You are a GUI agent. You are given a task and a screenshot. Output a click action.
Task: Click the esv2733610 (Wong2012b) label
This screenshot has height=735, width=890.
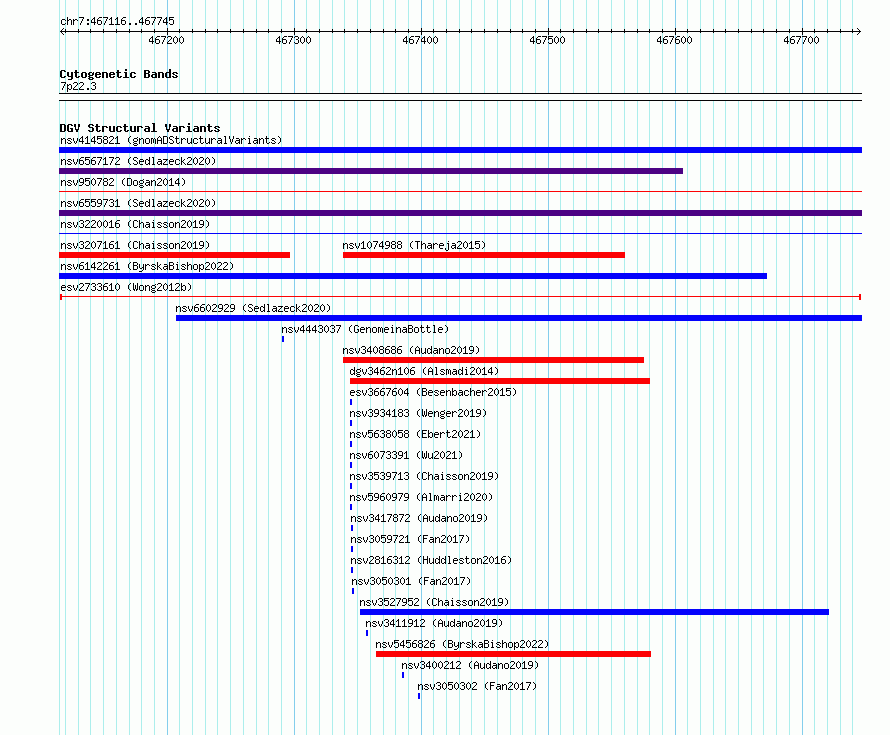pyautogui.click(x=126, y=287)
